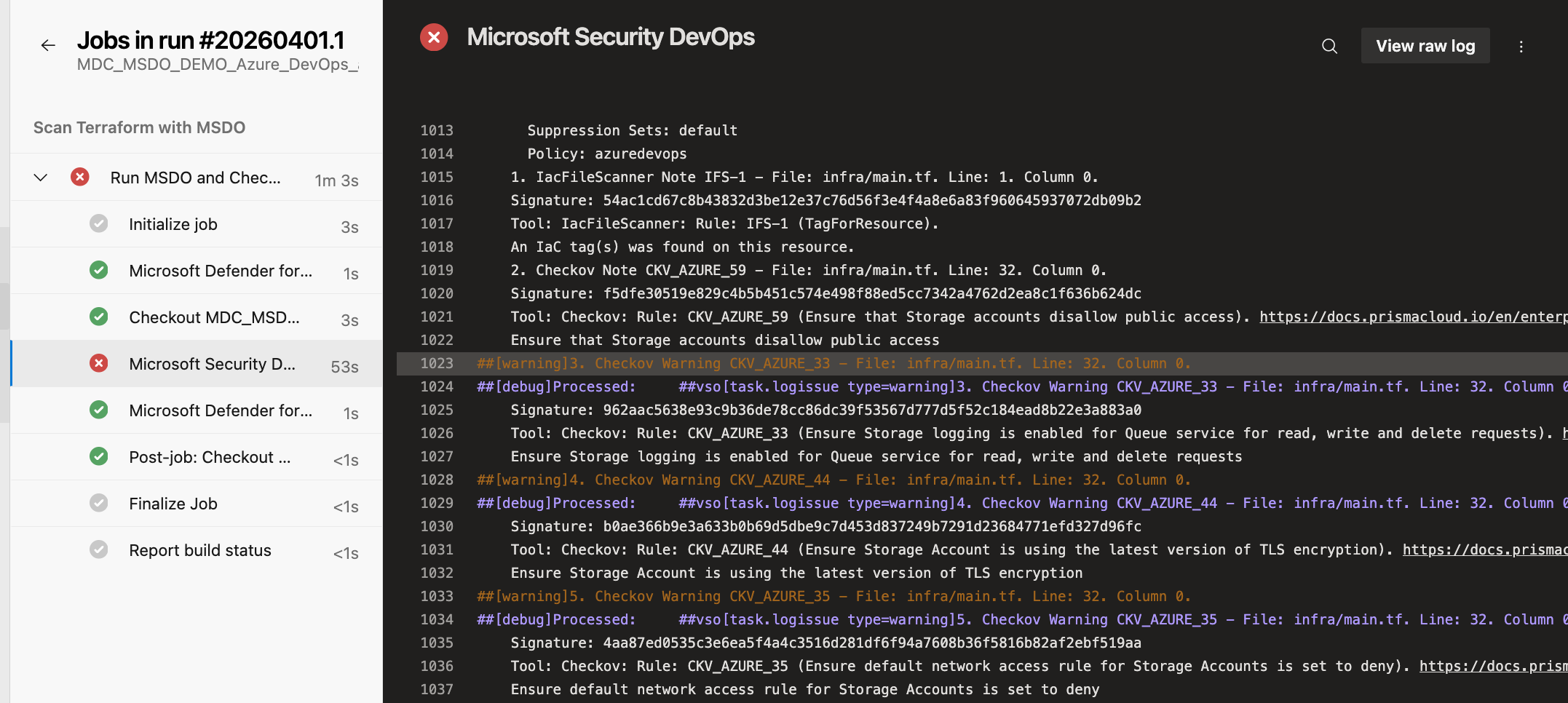Open the docs.prism link on line 1036

tap(1493, 666)
